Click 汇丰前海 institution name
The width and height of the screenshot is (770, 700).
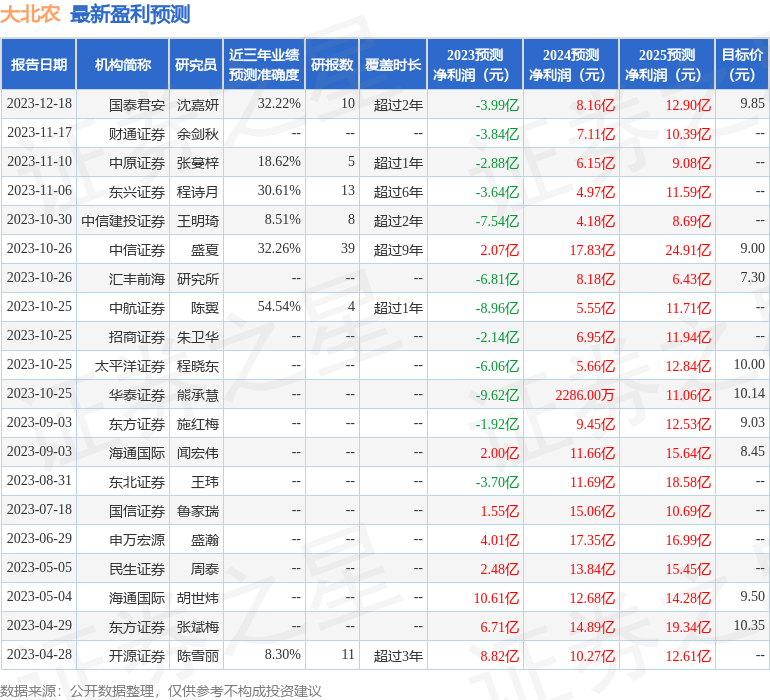click(x=137, y=278)
